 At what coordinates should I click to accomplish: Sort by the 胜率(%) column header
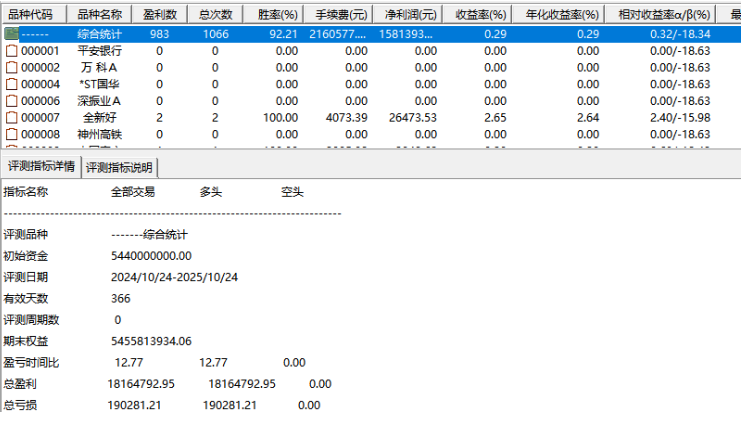(x=273, y=15)
